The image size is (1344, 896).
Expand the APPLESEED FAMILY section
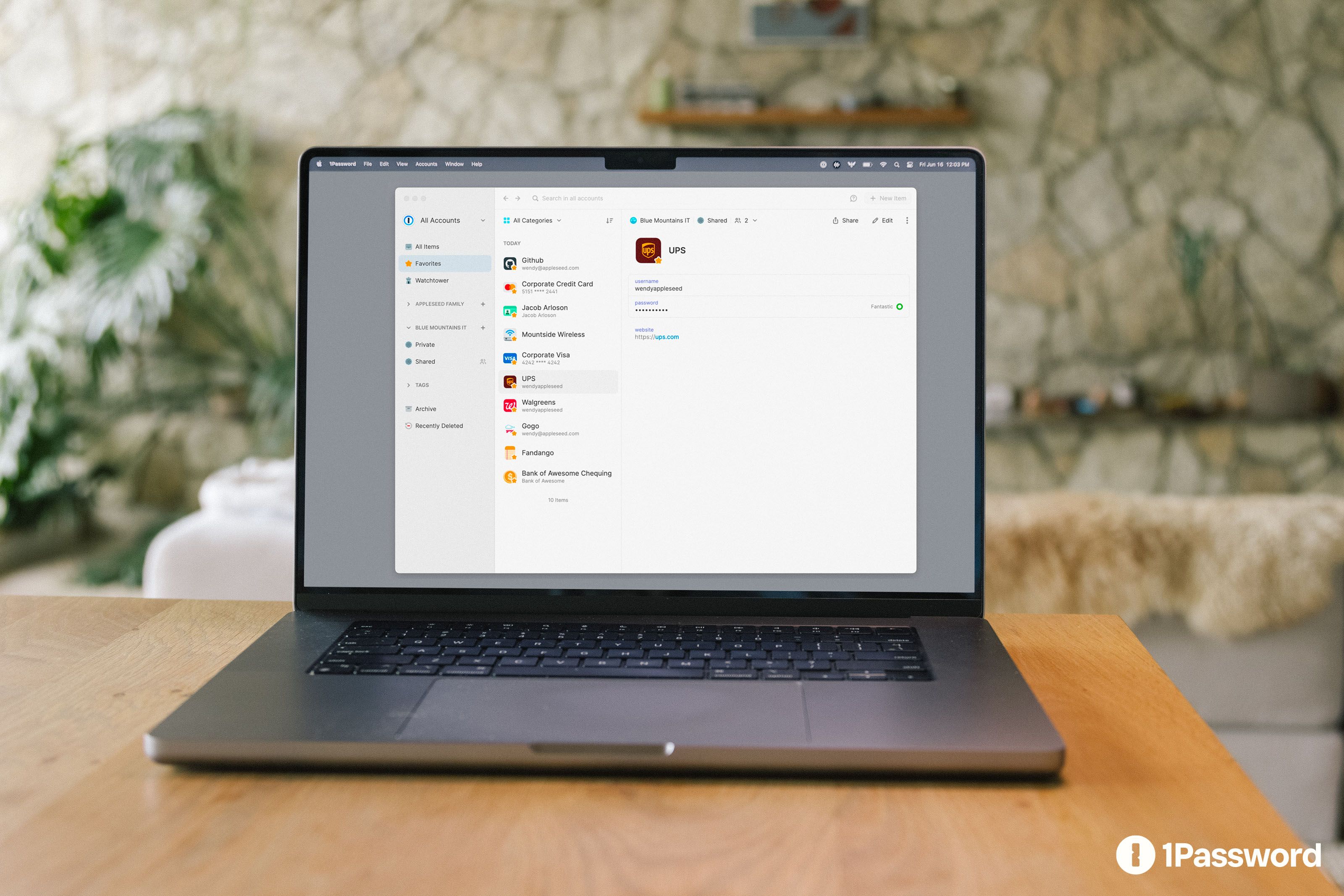click(408, 305)
